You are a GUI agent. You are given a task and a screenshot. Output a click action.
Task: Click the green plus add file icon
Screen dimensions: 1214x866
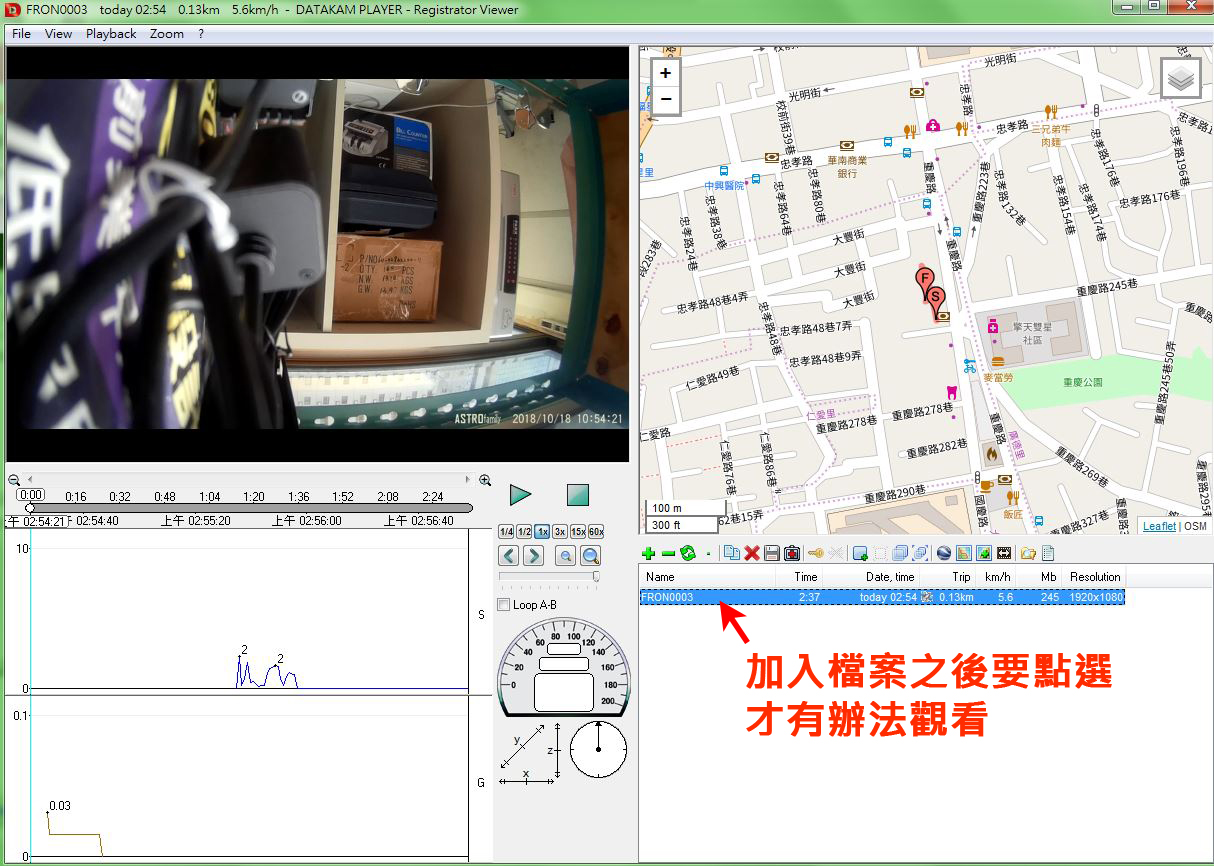click(648, 553)
